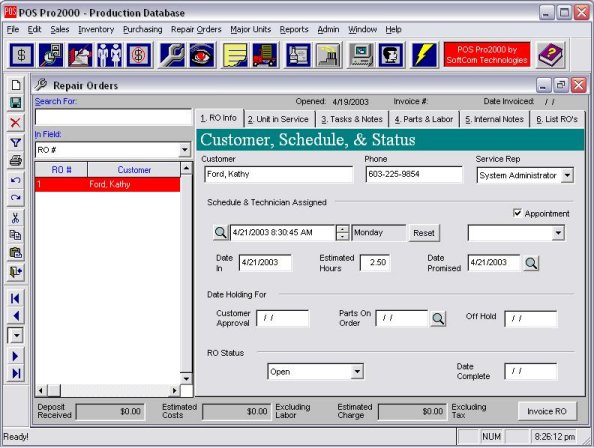Click the Customer name field
Viewport: 594px width, 448px height.
(x=278, y=174)
